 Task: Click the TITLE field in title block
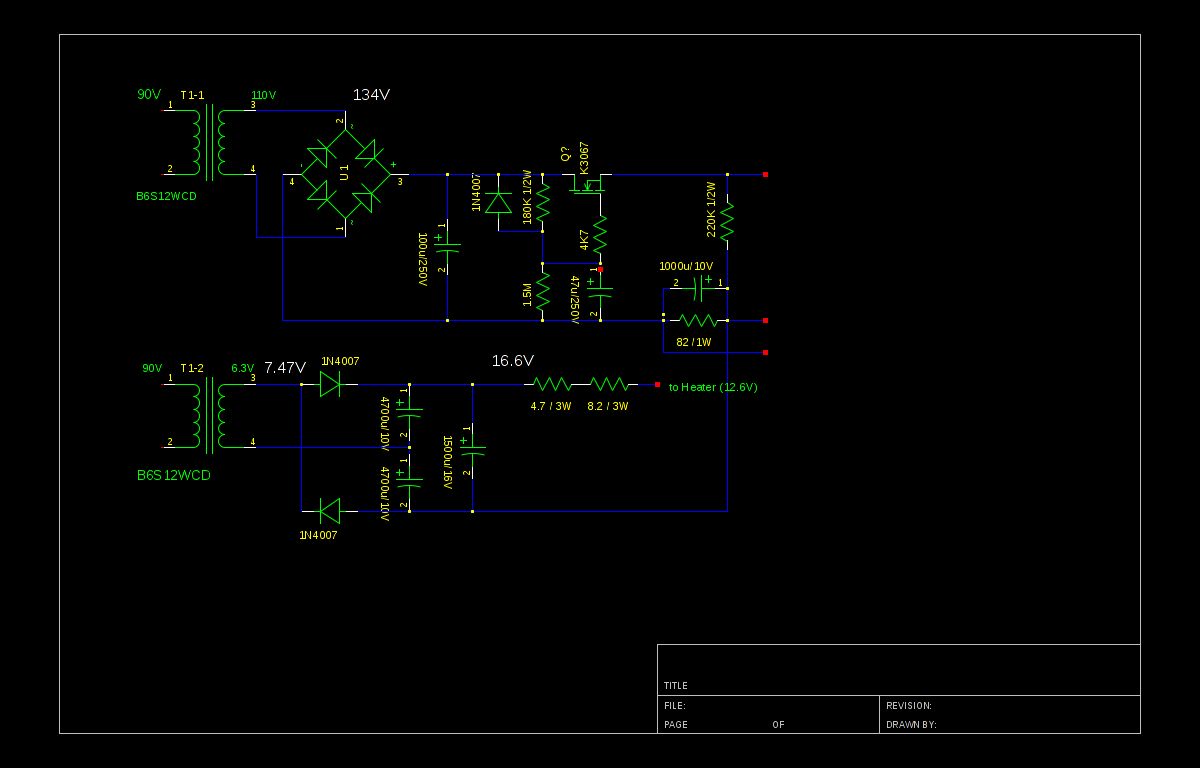click(898, 670)
